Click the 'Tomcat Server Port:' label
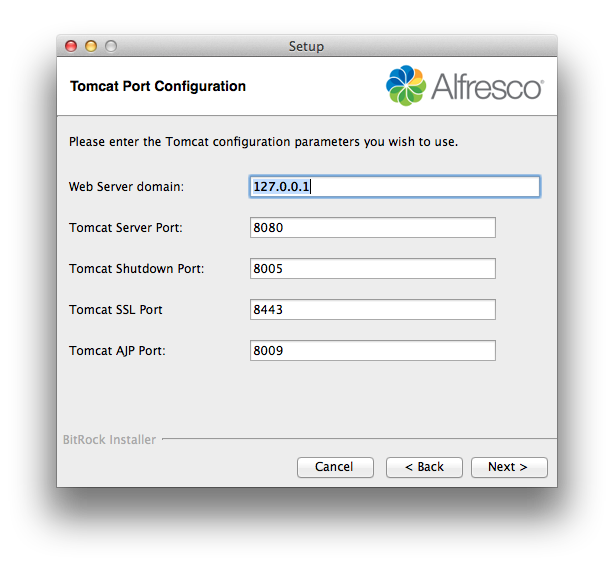Viewport: 614px width, 566px height. tap(126, 228)
